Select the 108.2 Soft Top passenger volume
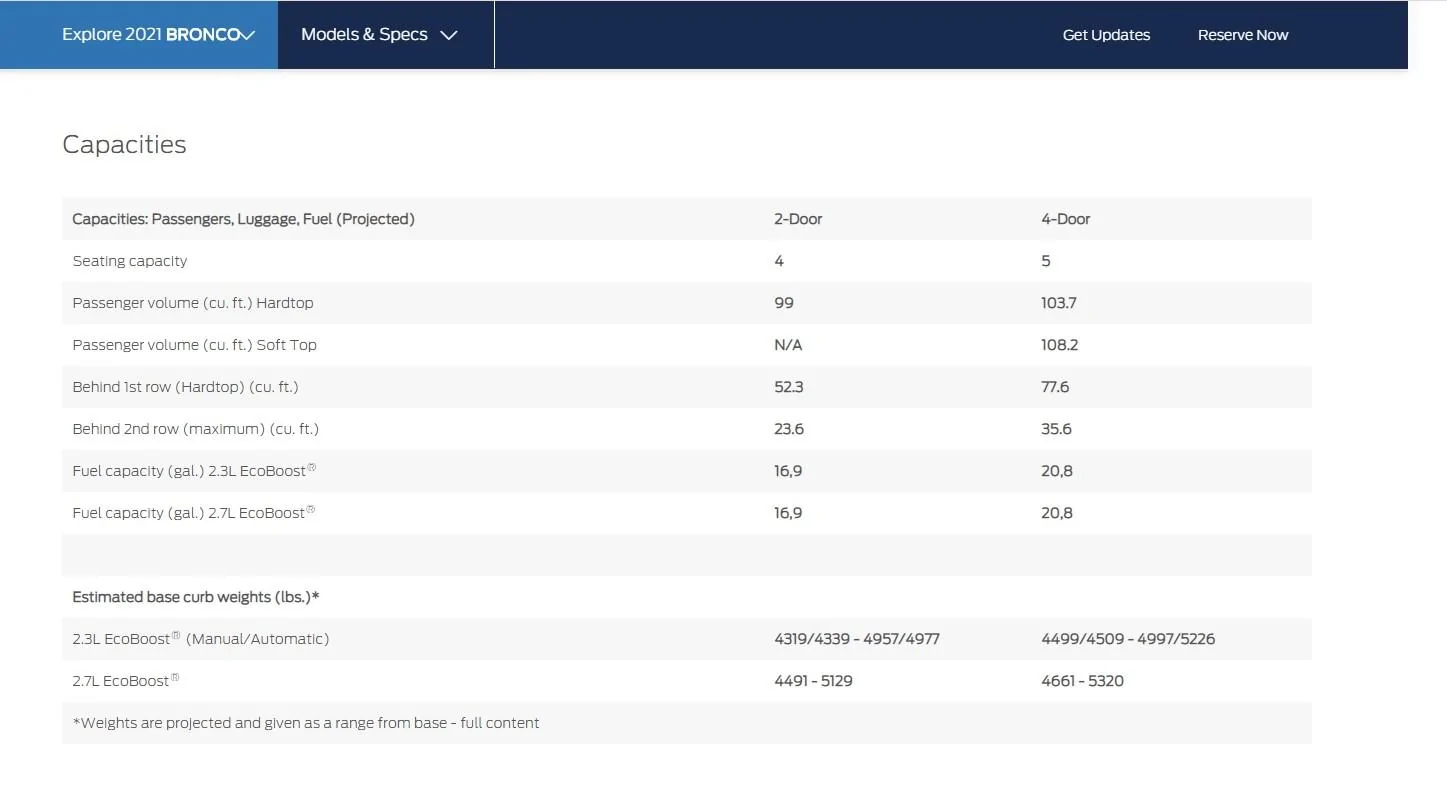Viewport: 1447px width, 812px height. pos(1059,345)
